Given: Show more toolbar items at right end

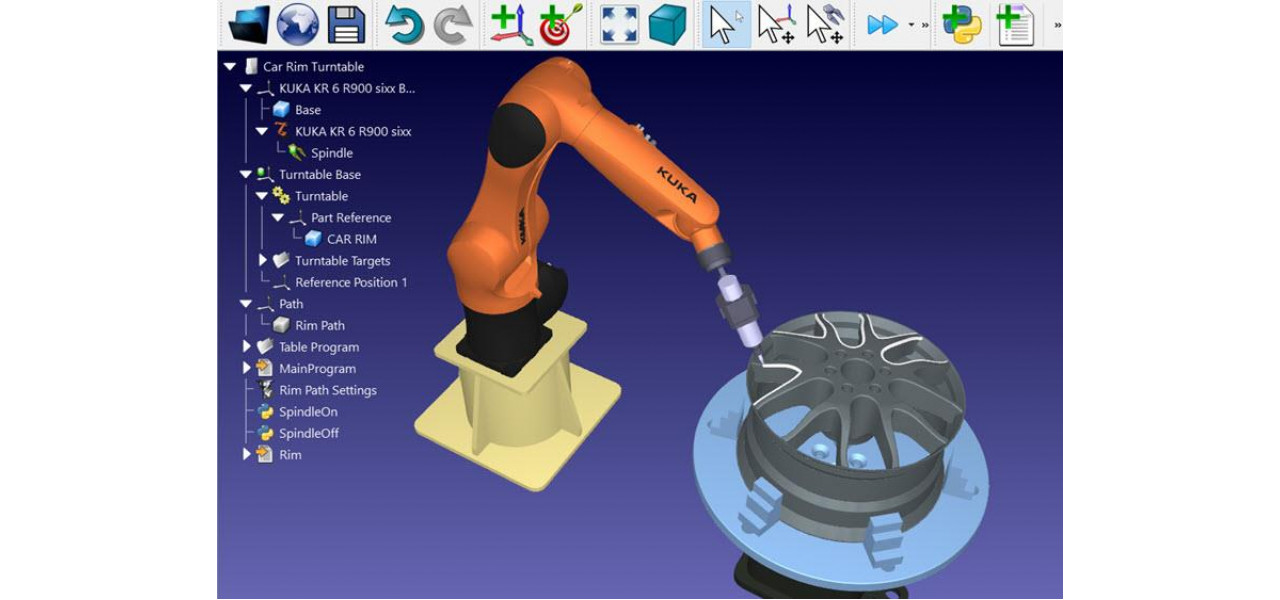Looking at the screenshot, I should pyautogui.click(x=1058, y=25).
